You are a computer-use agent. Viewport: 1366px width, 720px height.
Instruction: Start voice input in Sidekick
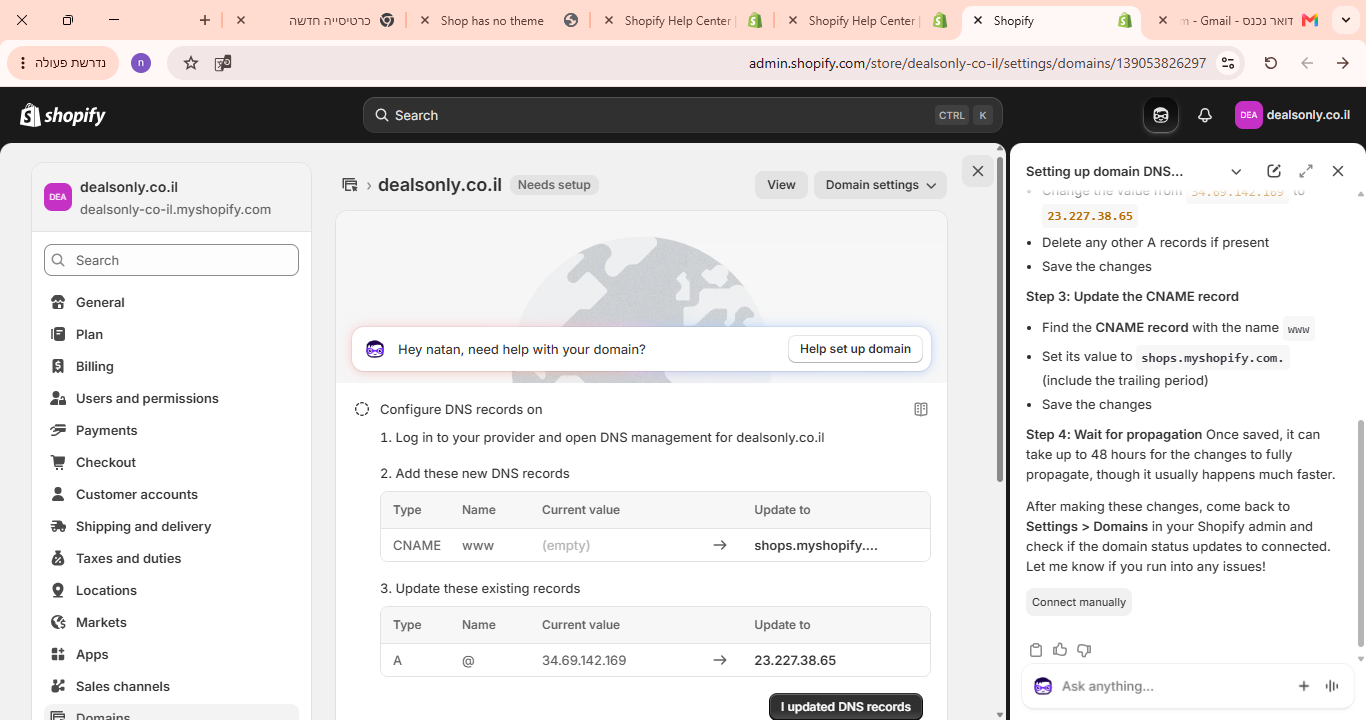[1332, 686]
